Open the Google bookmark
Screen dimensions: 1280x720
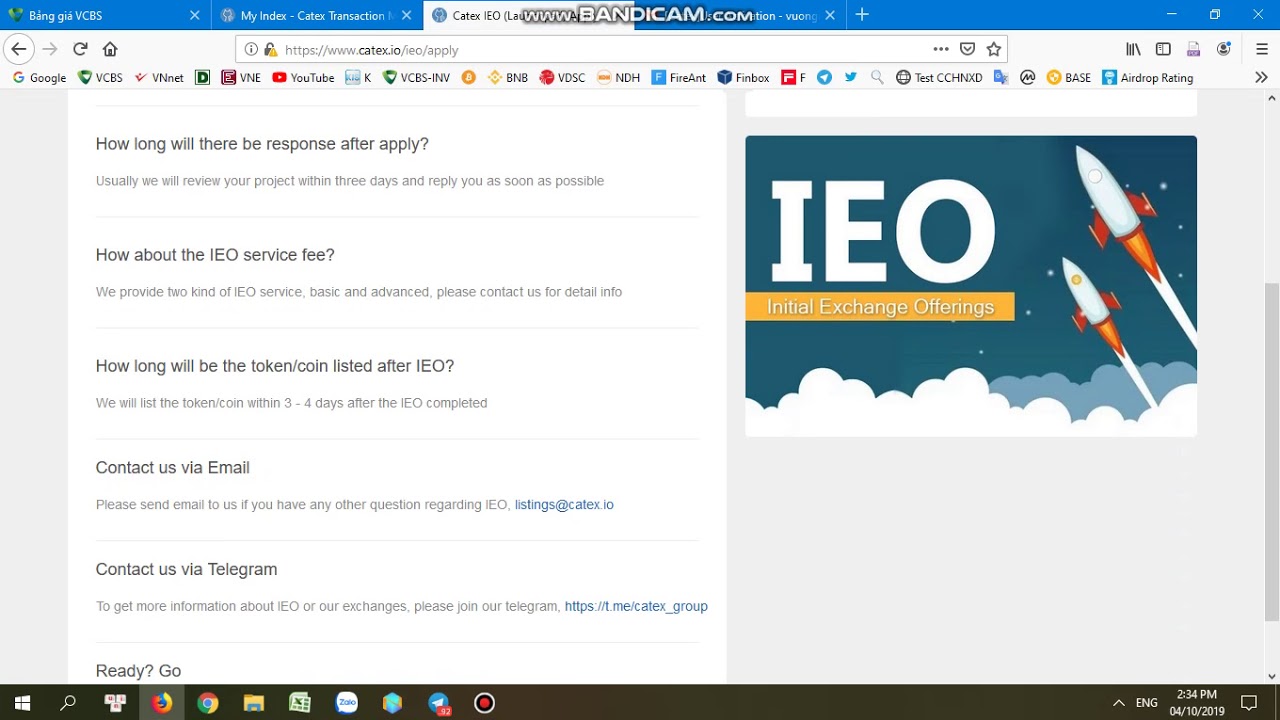click(39, 77)
